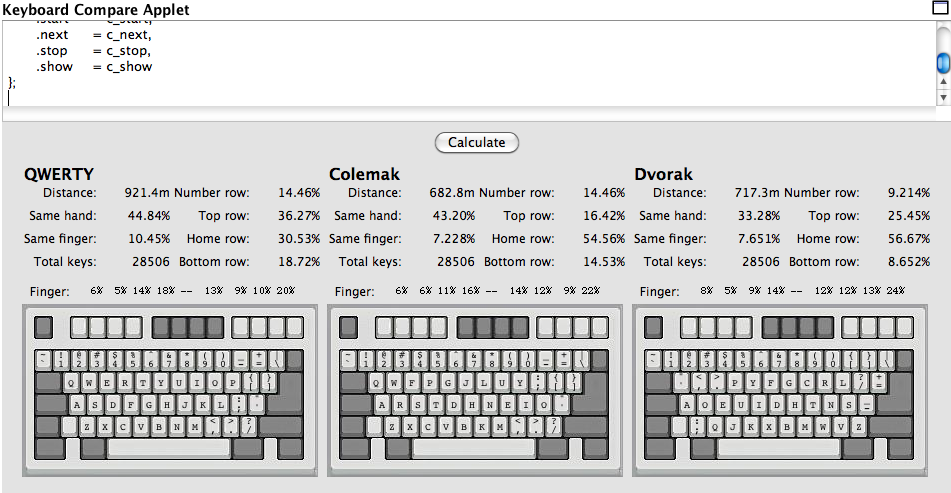Select the Dvorak keyboard diagram
Screen dimensions: 951x493
780,391
